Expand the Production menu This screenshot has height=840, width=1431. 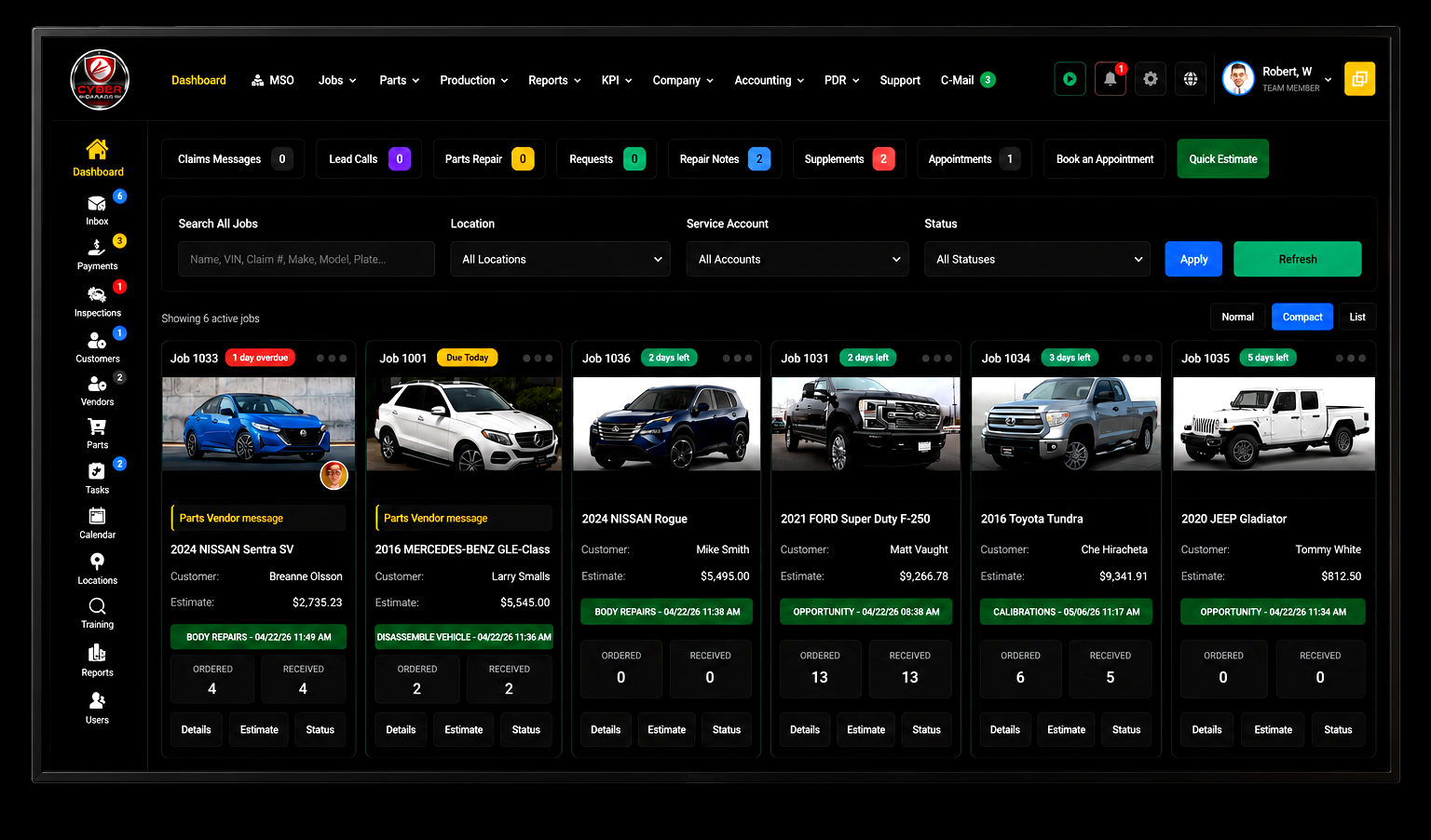[x=474, y=80]
